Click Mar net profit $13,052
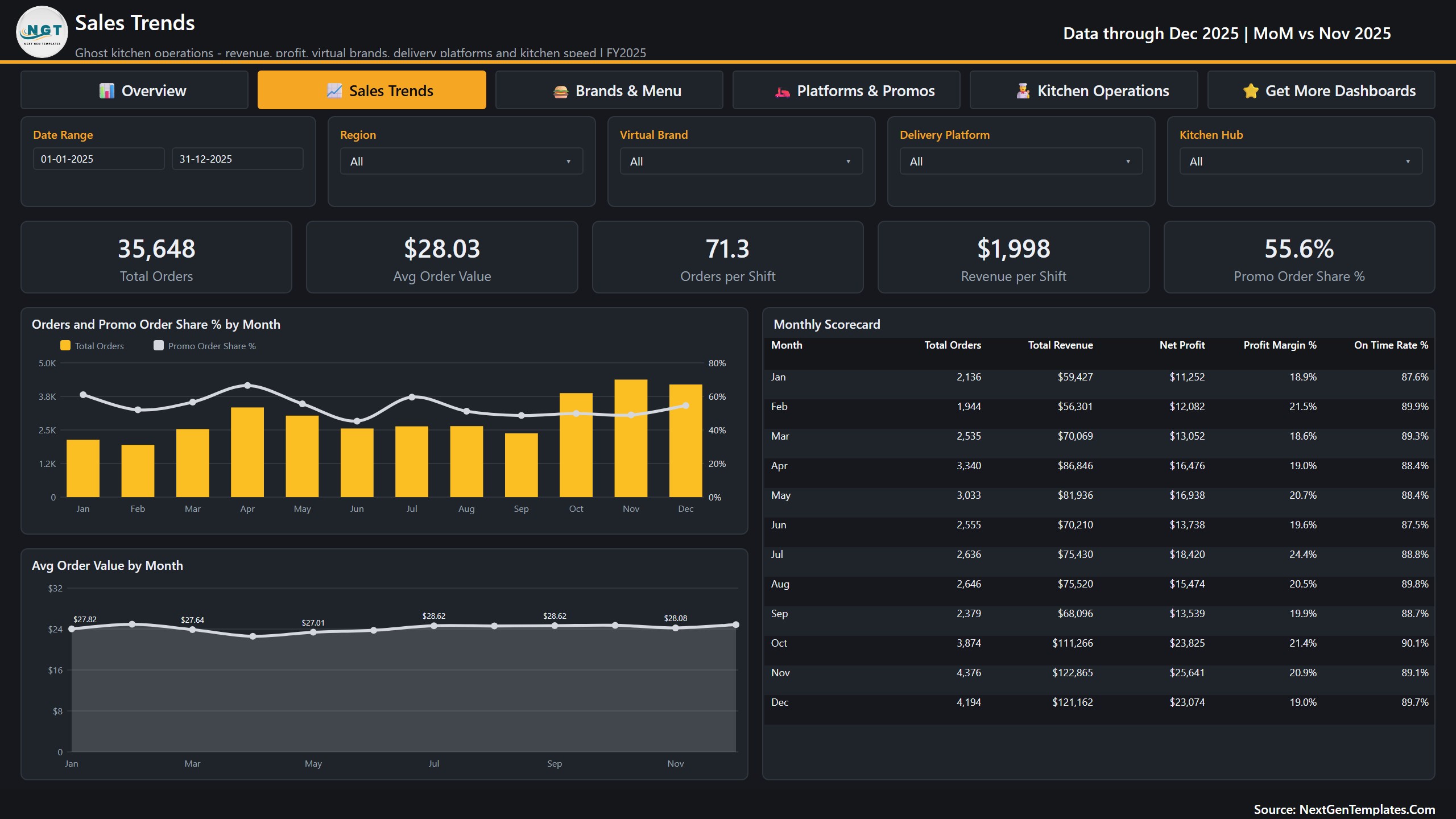The width and height of the screenshot is (1456, 819). 1187,436
